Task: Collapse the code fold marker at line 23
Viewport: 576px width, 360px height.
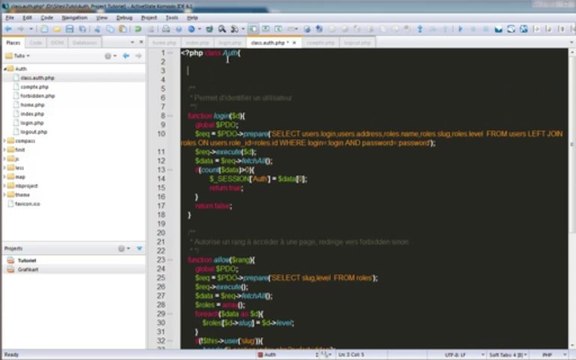Action: click(170, 260)
